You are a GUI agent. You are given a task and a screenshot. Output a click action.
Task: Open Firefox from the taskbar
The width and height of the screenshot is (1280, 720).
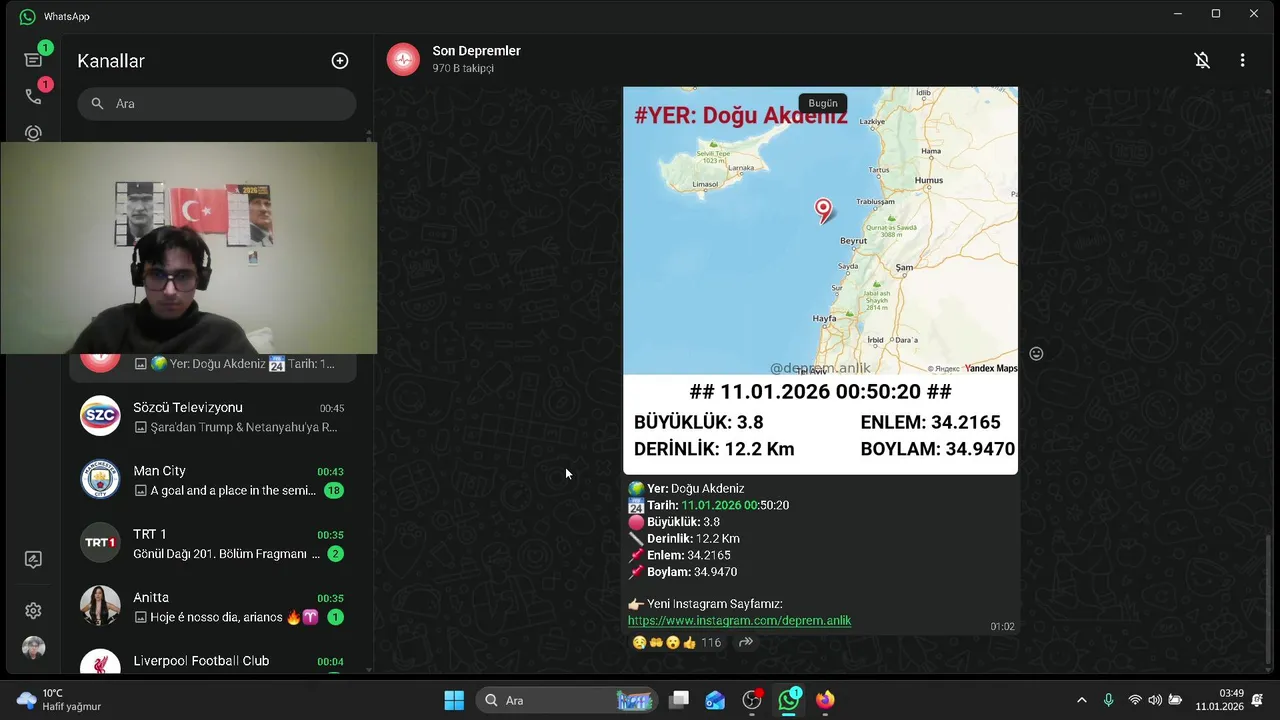pos(825,700)
